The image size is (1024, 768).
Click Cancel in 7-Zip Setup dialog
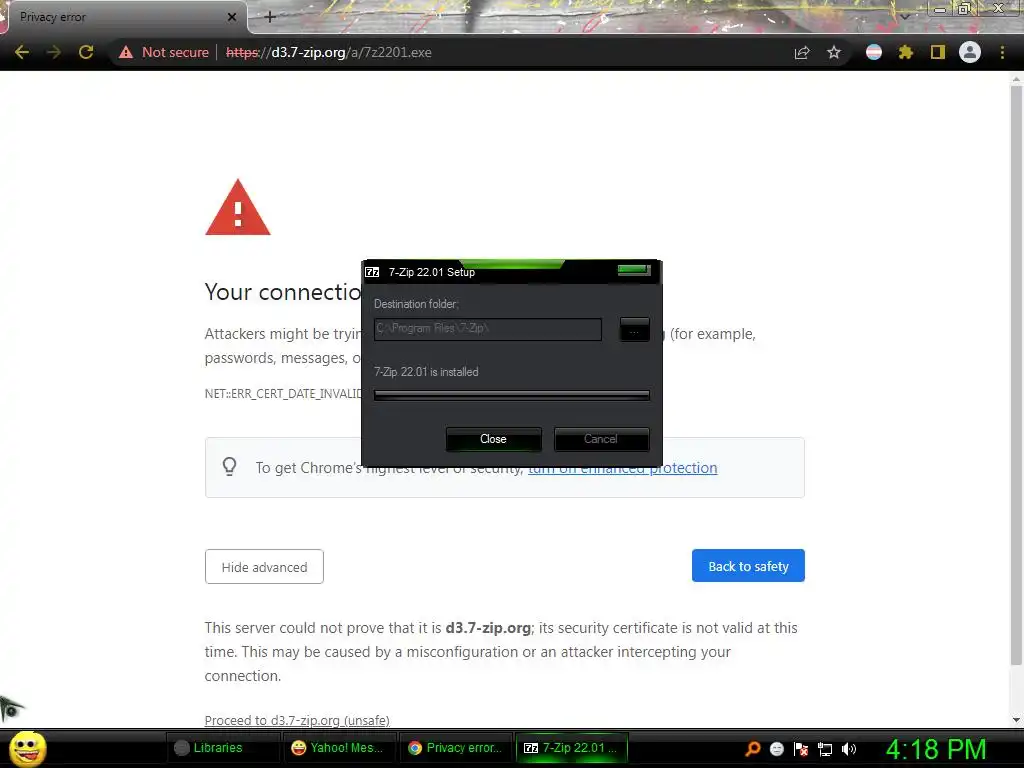601,439
